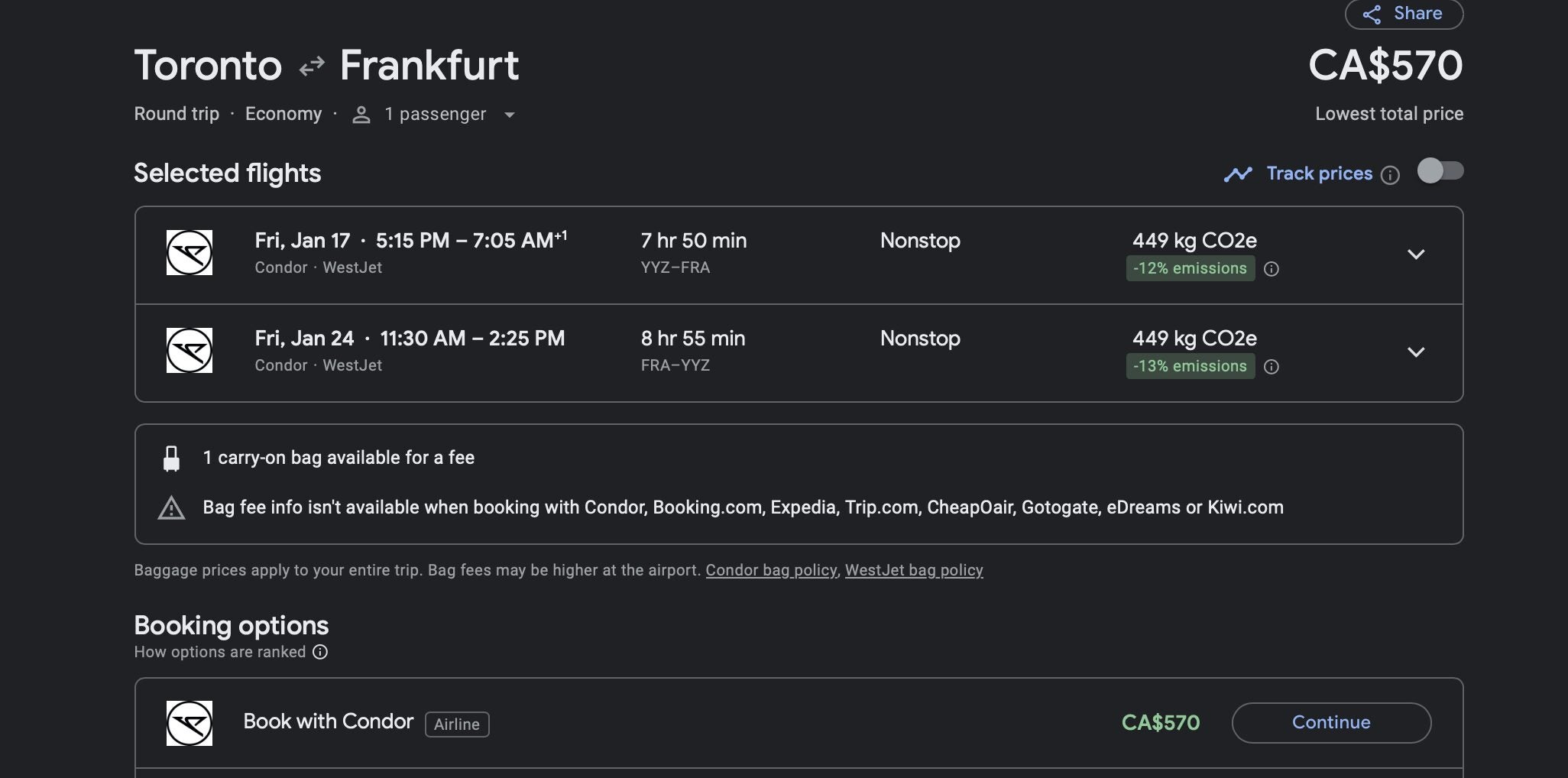Click the swap arrows between Toronto and Frankfurt

[x=312, y=66]
